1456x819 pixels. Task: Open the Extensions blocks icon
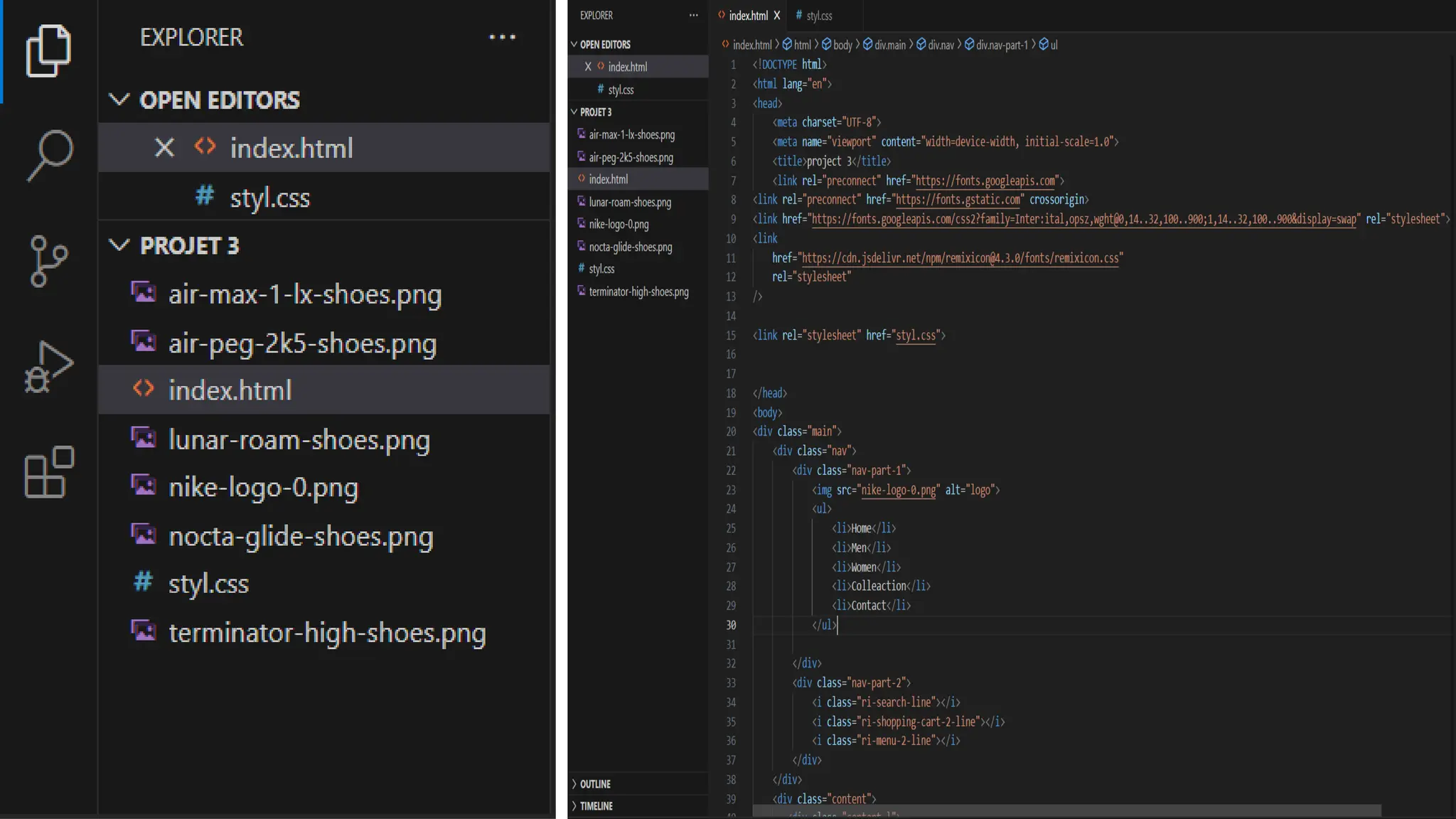48,473
